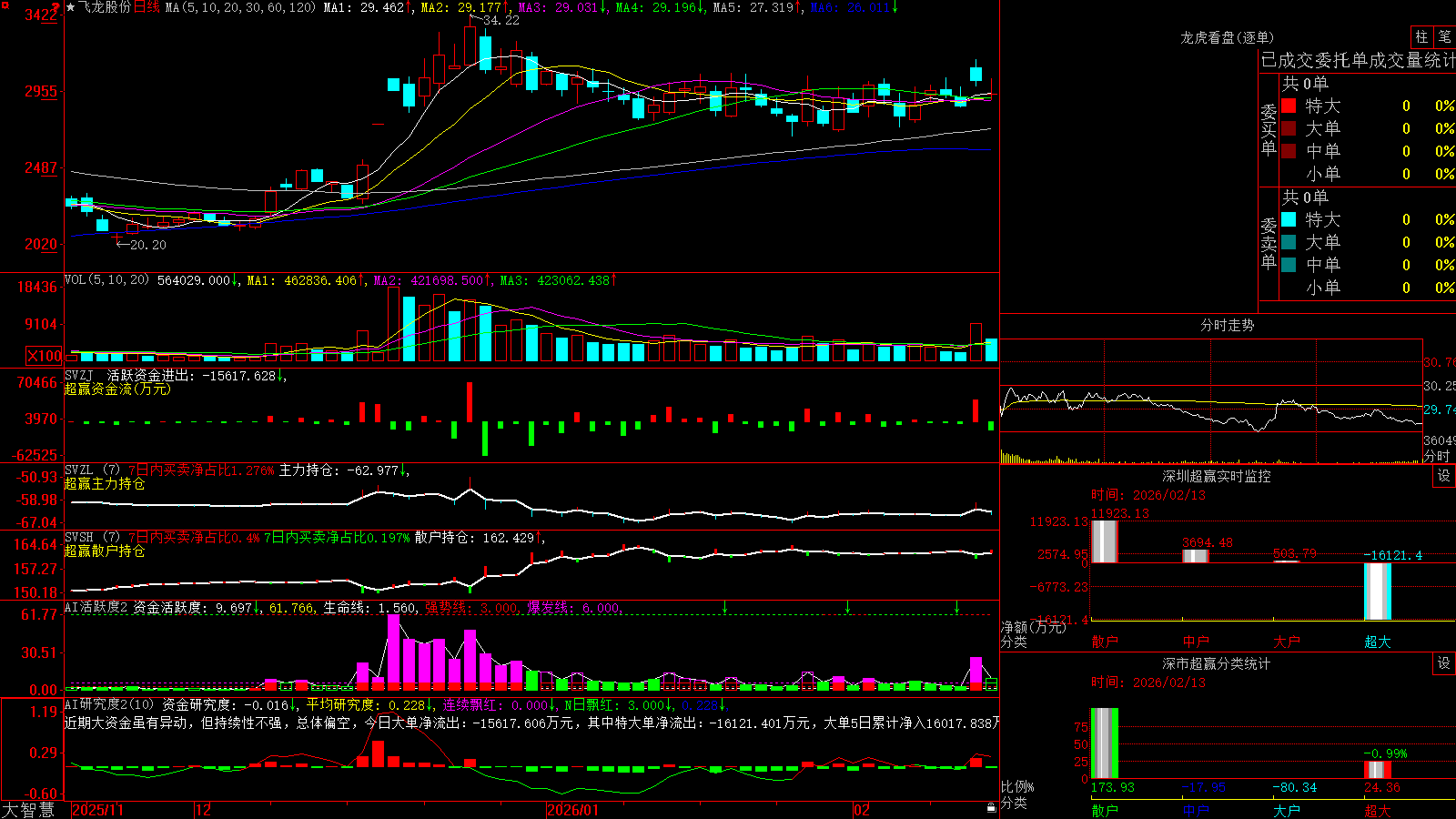Click the 委买单 vertical label
This screenshot has height=819, width=1456.
click(1269, 129)
